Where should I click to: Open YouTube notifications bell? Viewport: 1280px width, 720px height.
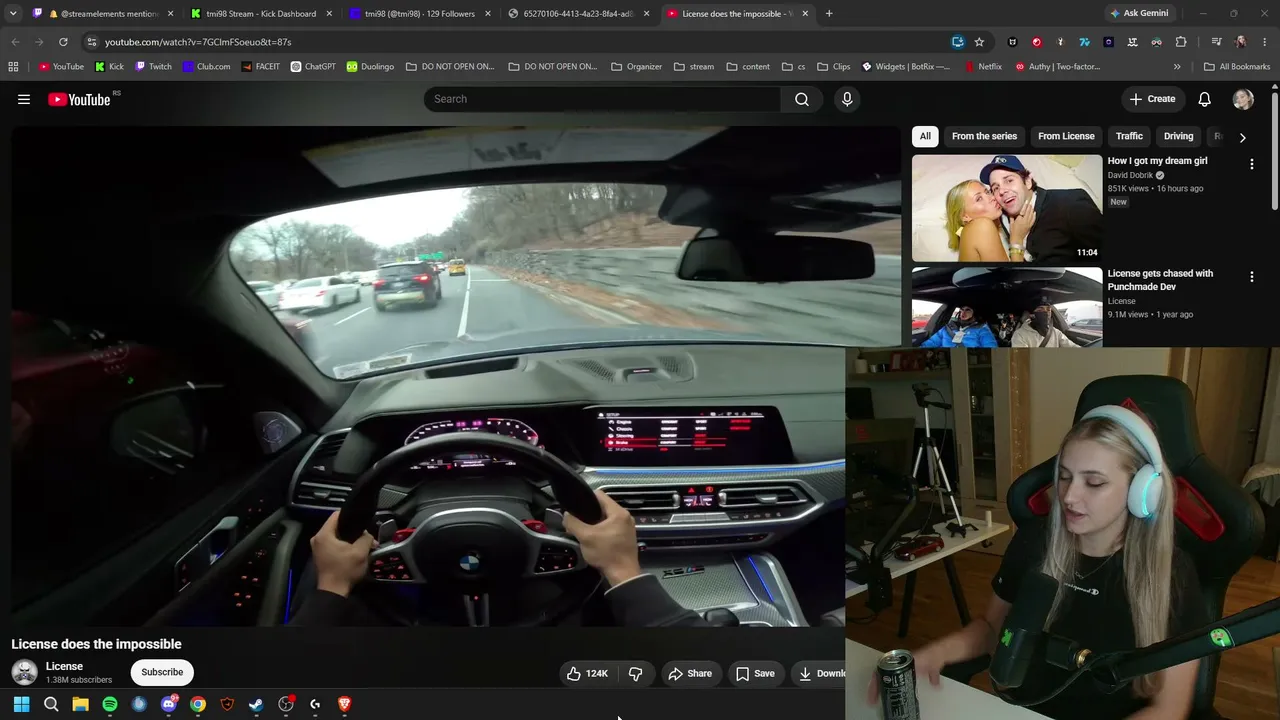pos(1205,99)
